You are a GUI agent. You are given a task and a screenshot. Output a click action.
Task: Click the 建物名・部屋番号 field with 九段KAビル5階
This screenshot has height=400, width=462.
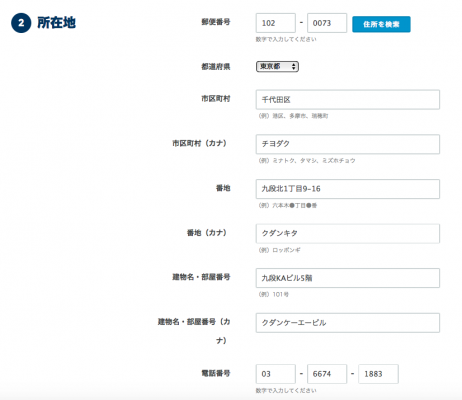(x=348, y=278)
